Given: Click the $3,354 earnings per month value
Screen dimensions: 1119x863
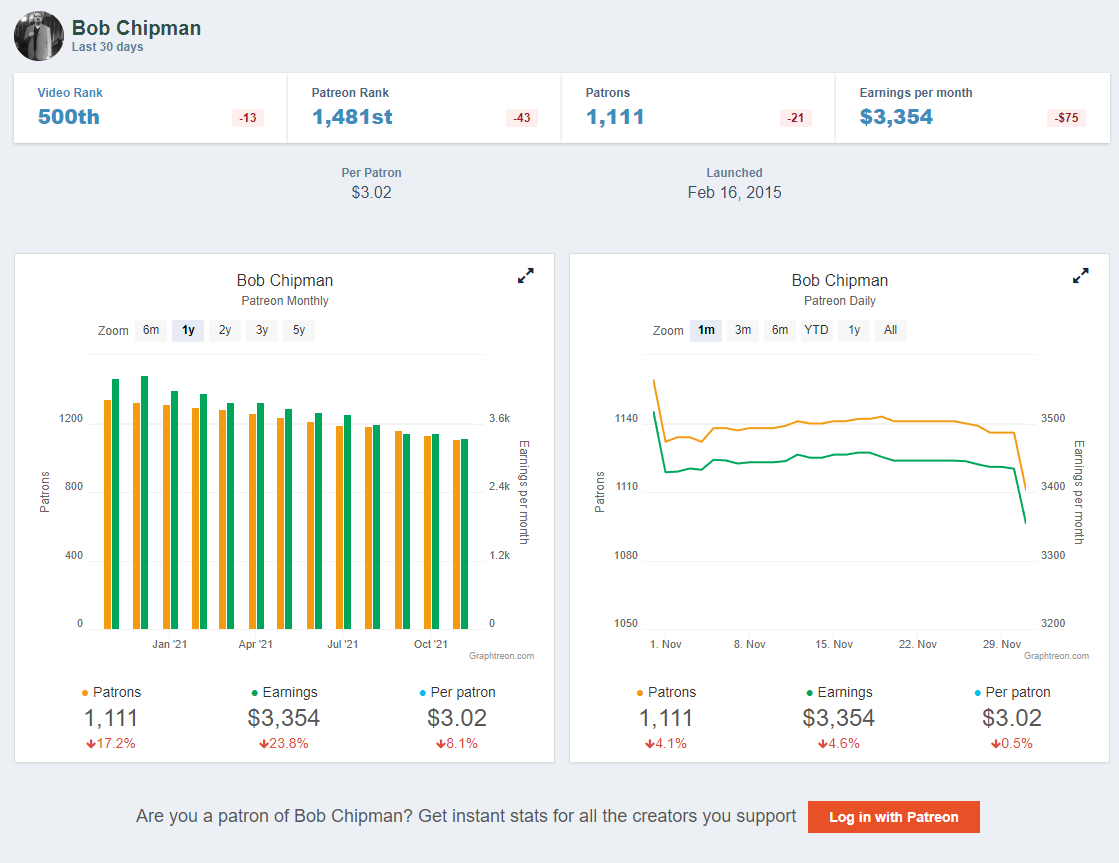Looking at the screenshot, I should click(896, 117).
